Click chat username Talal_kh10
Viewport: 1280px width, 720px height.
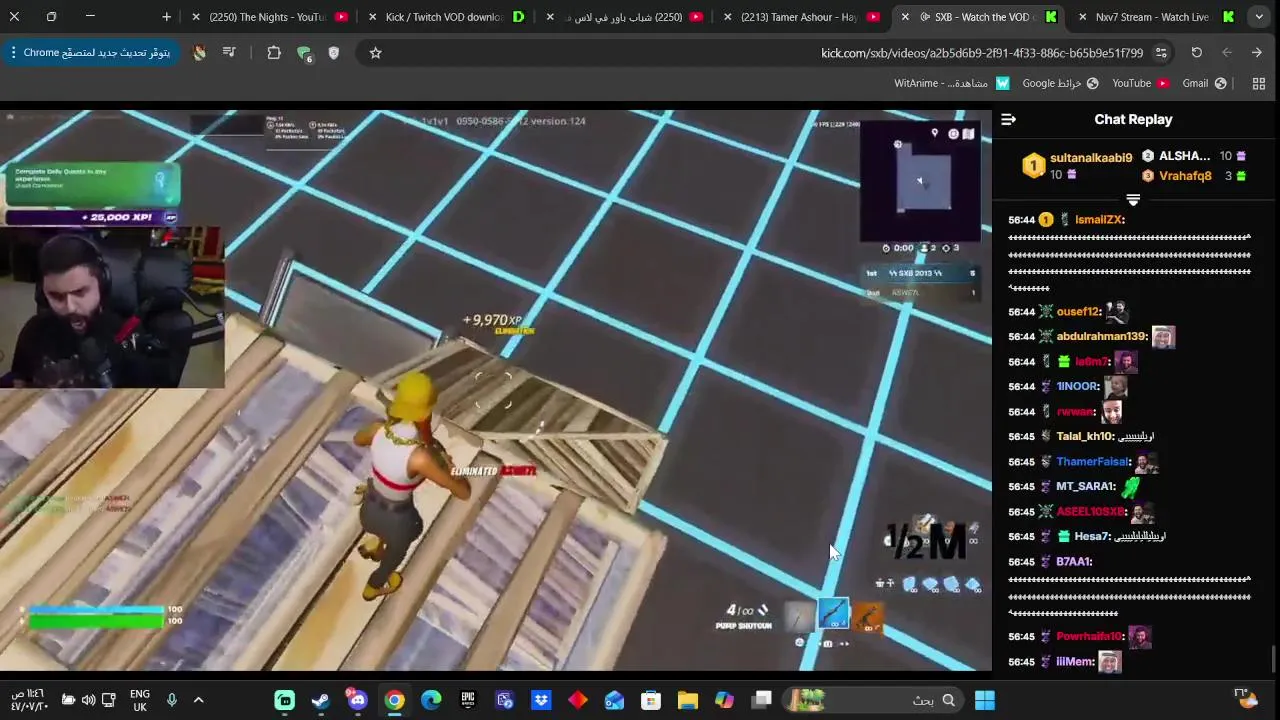coord(1084,437)
